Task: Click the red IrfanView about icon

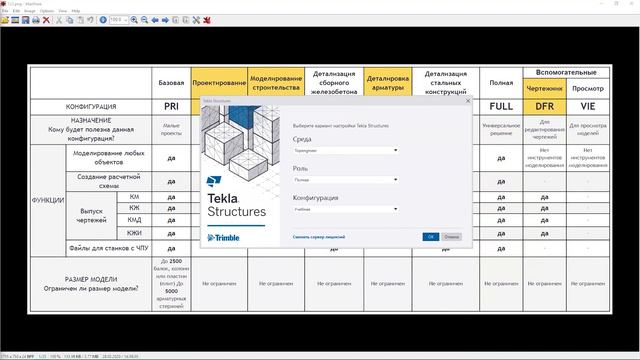Action: (207, 20)
